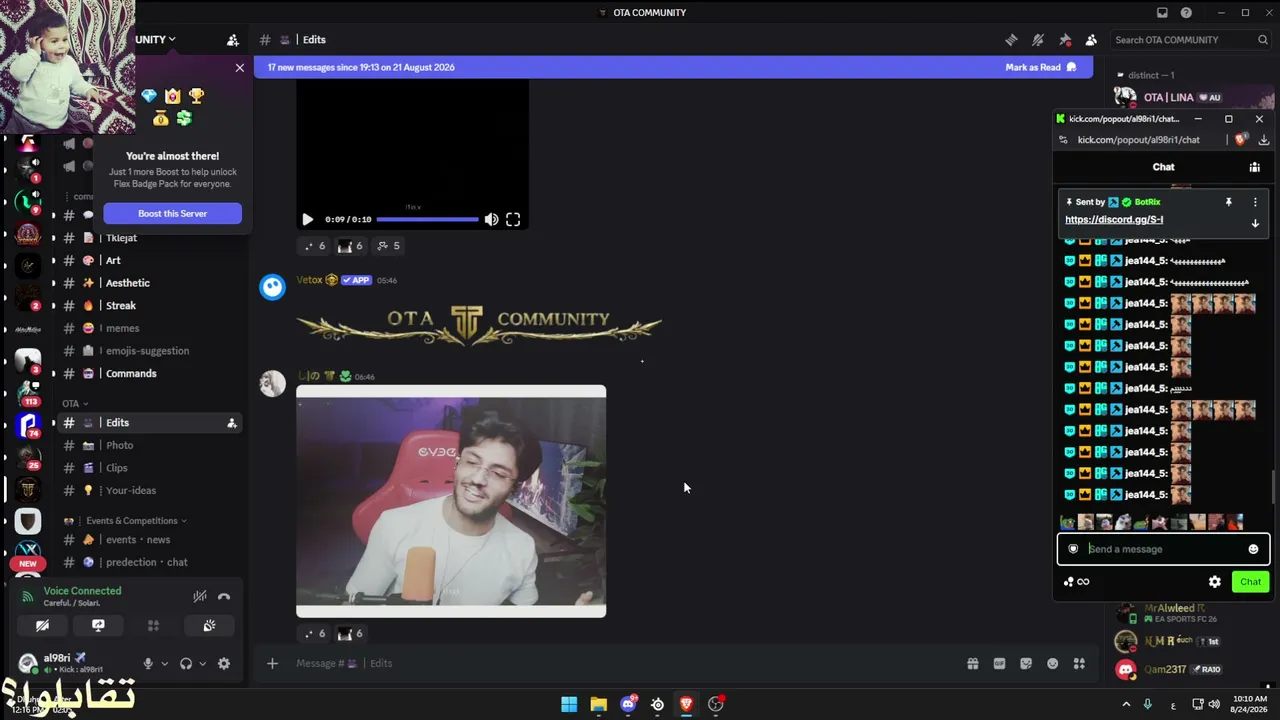1280x720 pixels.
Task: Turn on camera in voice panel
Action: pos(42,626)
